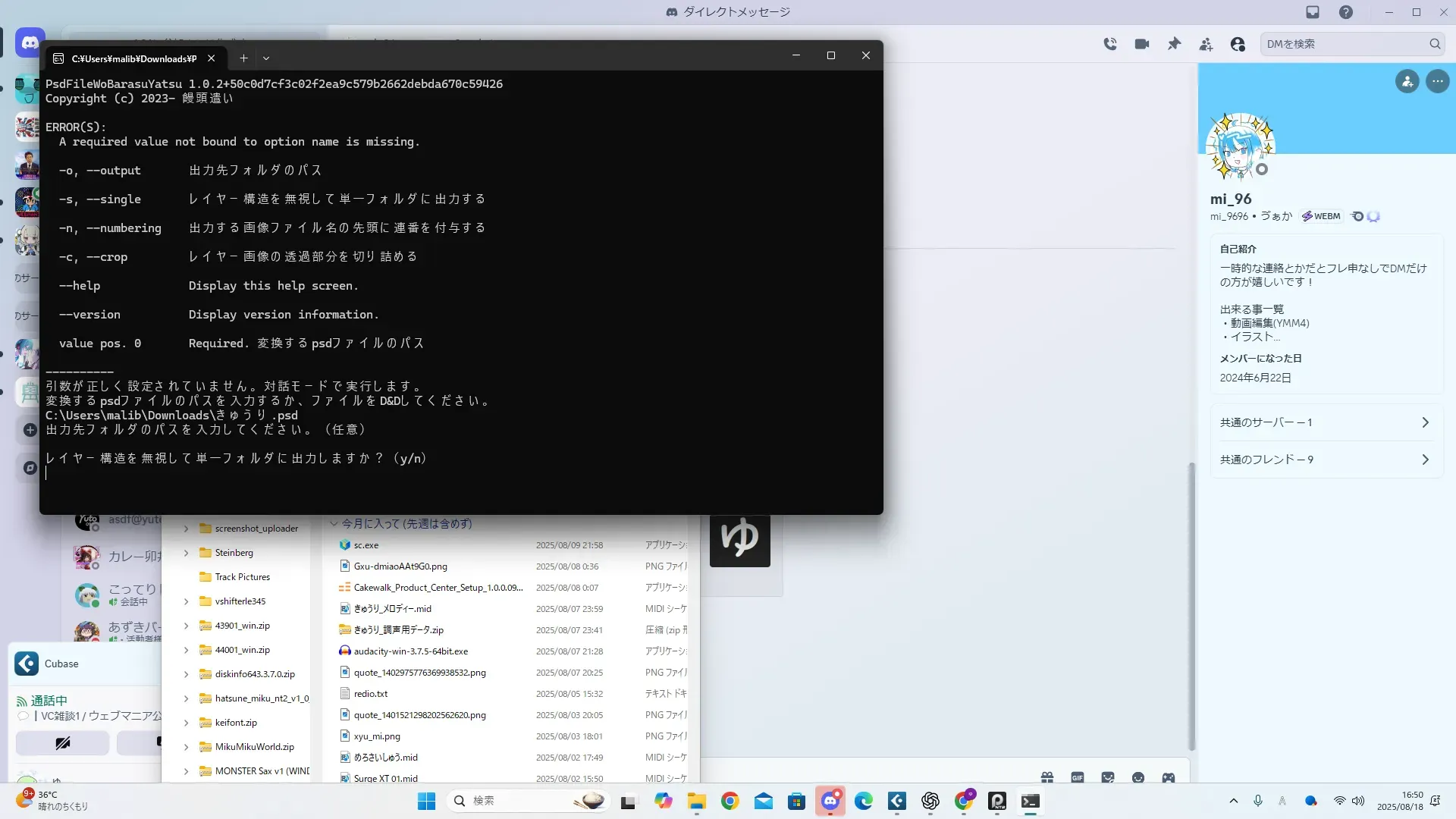
Task: Click the GIF picker icon
Action: [1078, 777]
